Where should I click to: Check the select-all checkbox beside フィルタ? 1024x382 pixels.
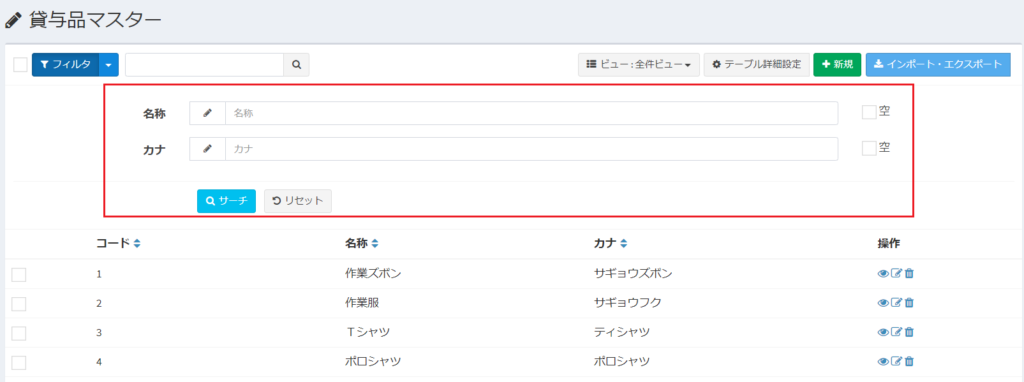click(20, 65)
